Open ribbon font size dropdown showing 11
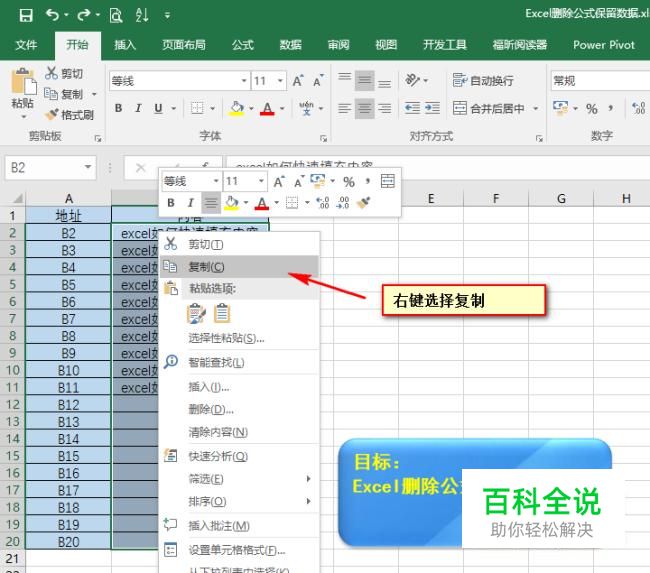 pos(281,80)
